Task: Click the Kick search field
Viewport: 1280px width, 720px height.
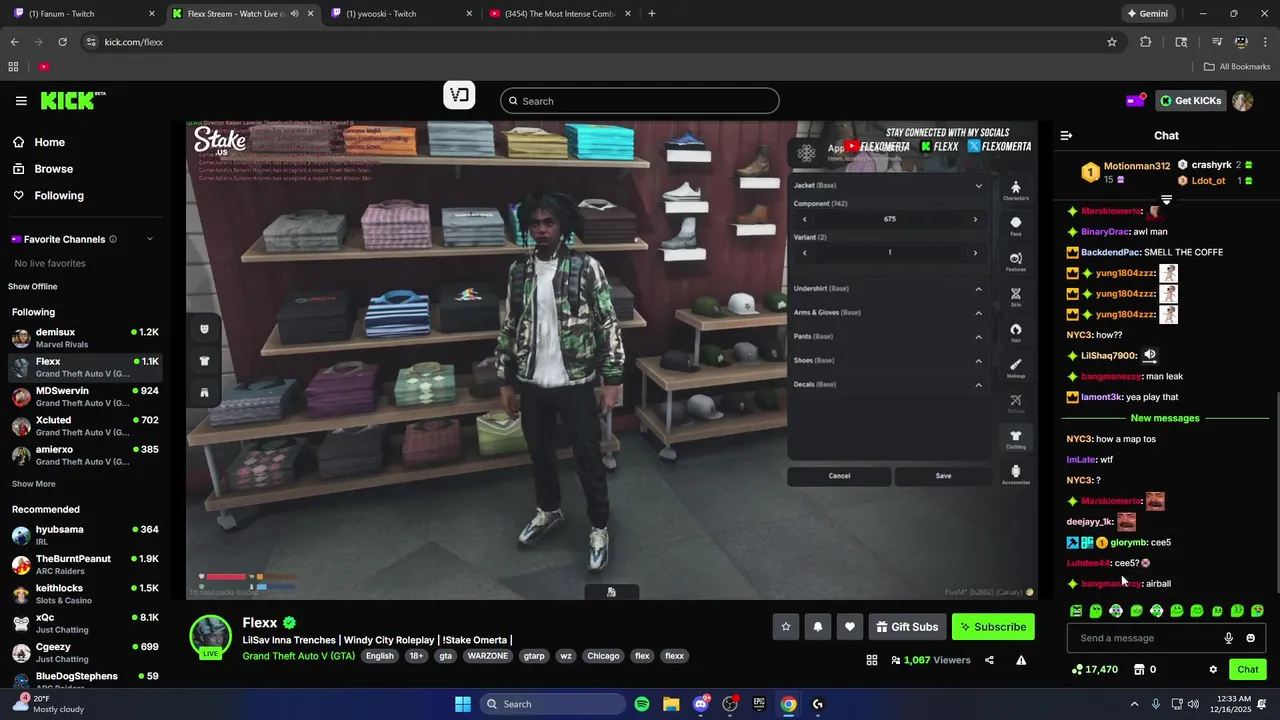Action: tap(640, 101)
